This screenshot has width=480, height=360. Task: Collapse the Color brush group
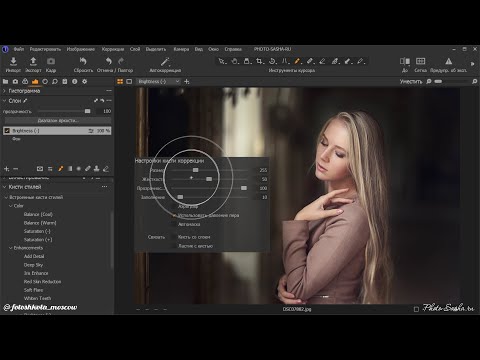pyautogui.click(x=11, y=206)
